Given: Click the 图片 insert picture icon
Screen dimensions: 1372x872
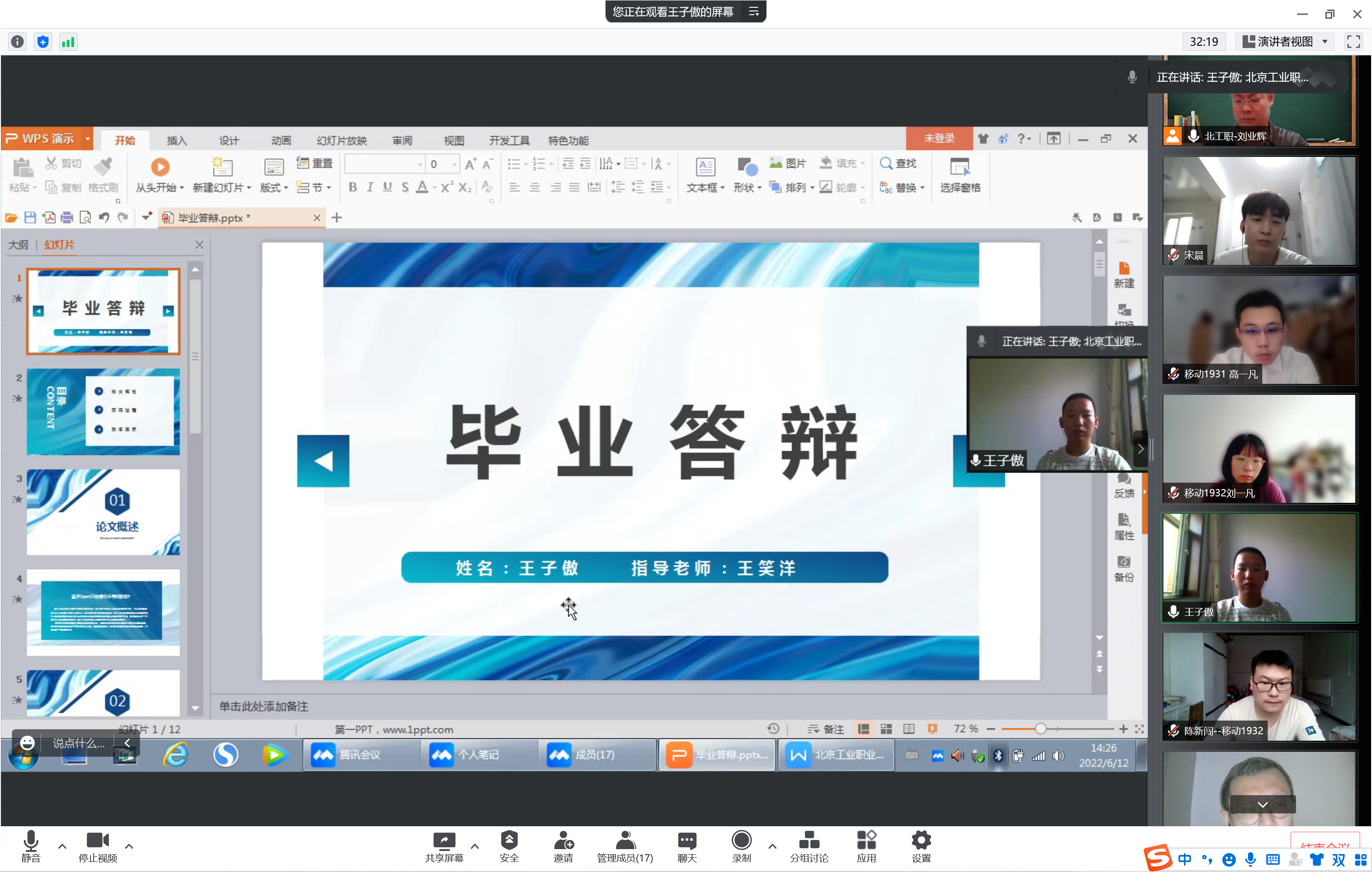Looking at the screenshot, I should (x=776, y=163).
